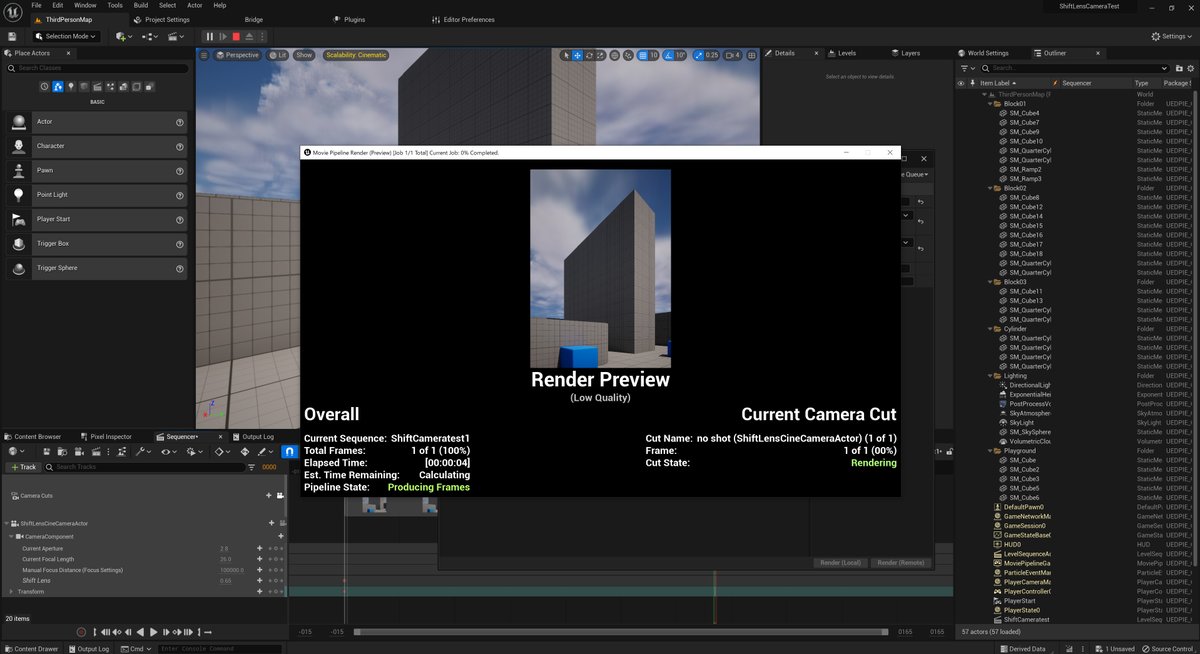
Task: Stop the play session with the red square
Action: pyautogui.click(x=236, y=36)
